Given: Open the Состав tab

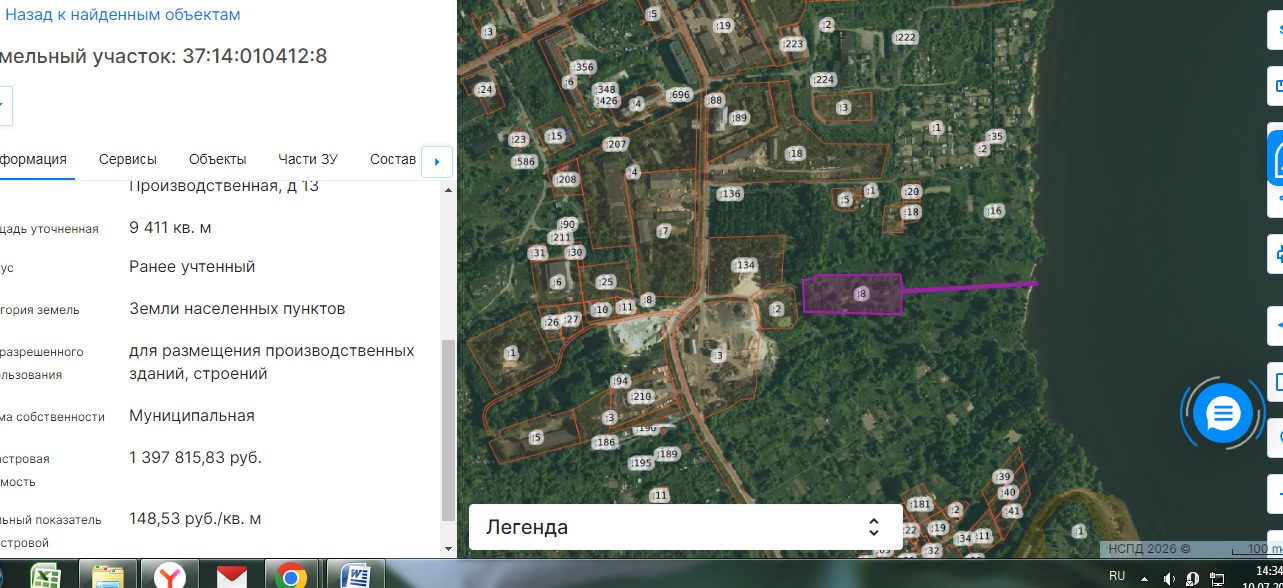Looking at the screenshot, I should tap(393, 160).
